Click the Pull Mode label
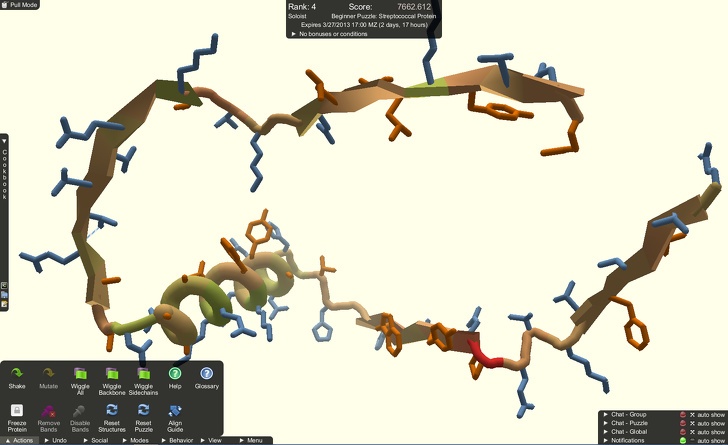 click(x=20, y=5)
